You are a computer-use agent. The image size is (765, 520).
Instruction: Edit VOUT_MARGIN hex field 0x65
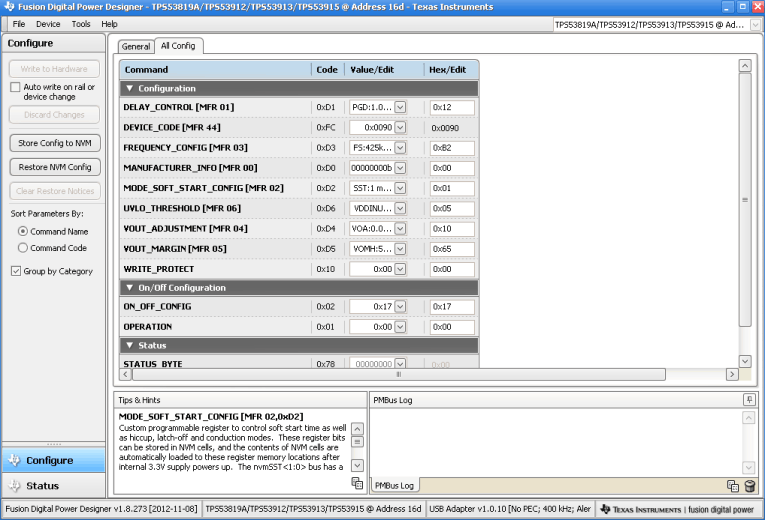pyautogui.click(x=452, y=249)
